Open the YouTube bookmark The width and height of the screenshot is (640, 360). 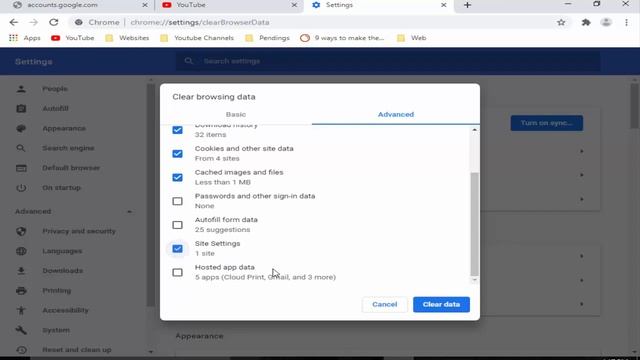click(73, 38)
